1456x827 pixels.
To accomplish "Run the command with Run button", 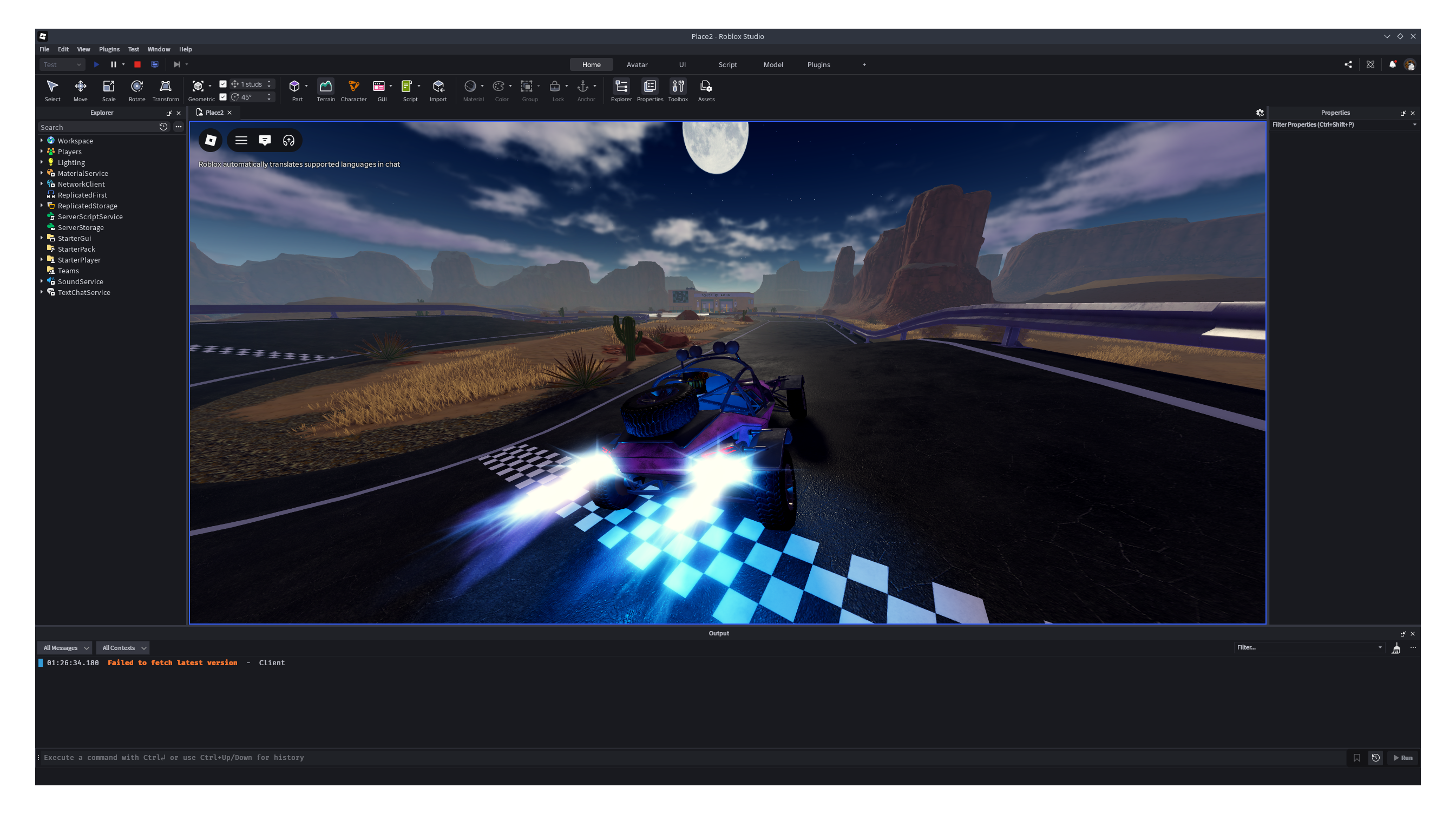I will point(1402,757).
